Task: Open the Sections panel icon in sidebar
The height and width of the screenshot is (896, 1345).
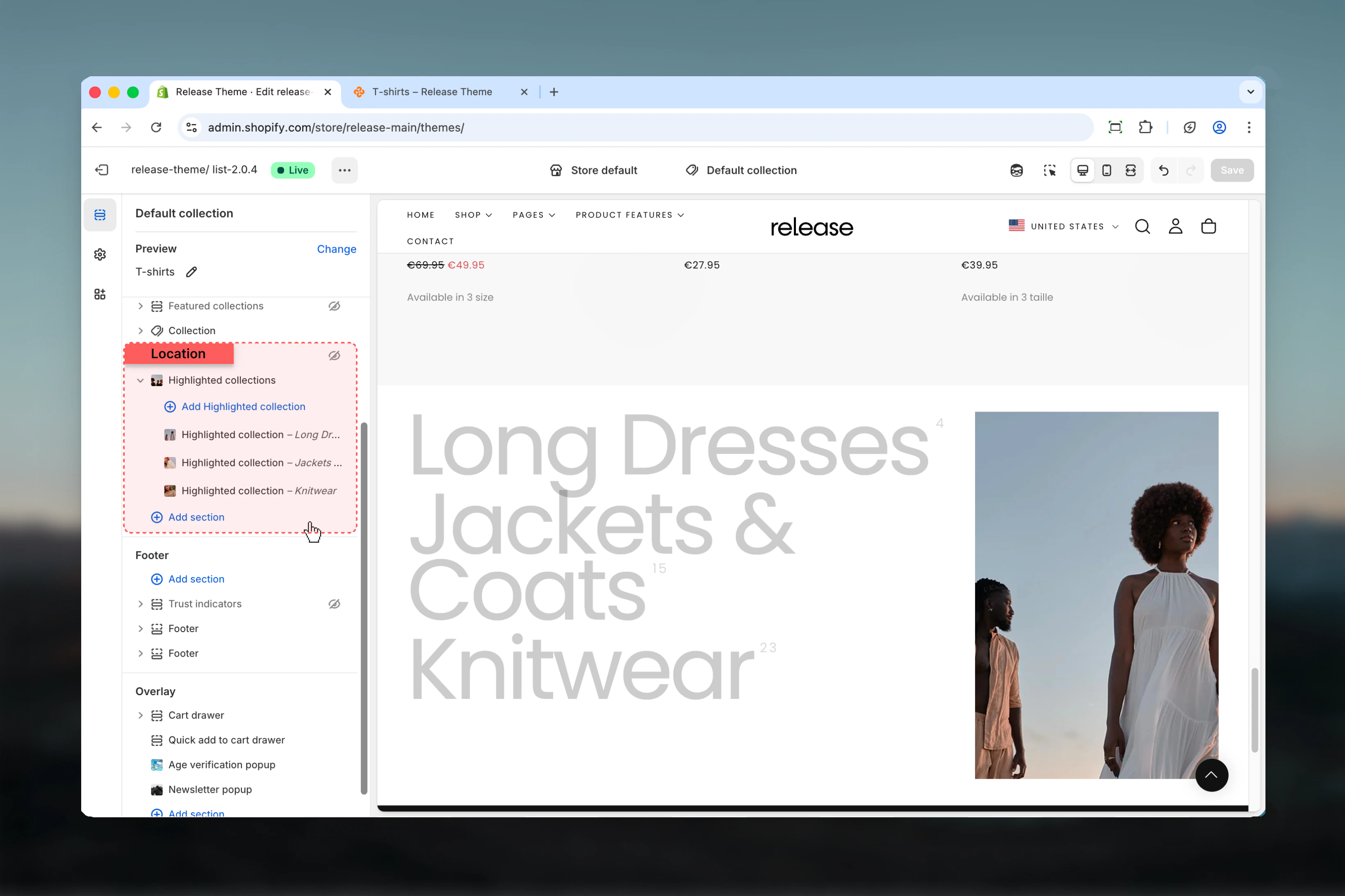Action: [100, 215]
